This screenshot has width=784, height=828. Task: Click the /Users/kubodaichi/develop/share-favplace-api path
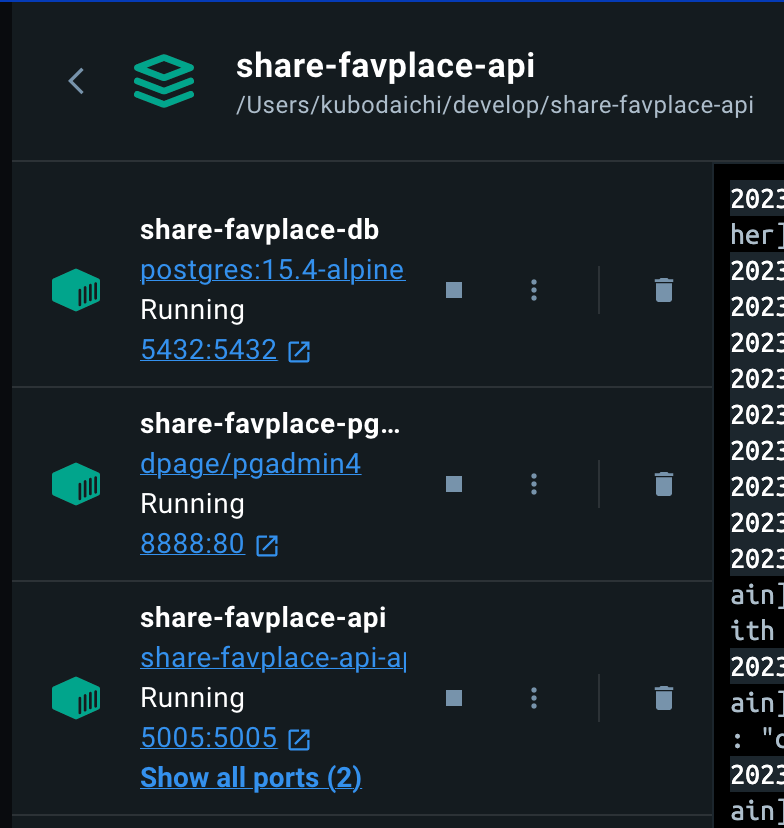click(495, 105)
